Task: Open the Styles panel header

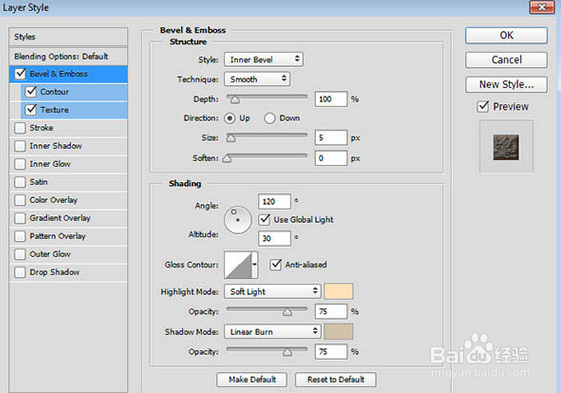Action: coord(68,37)
